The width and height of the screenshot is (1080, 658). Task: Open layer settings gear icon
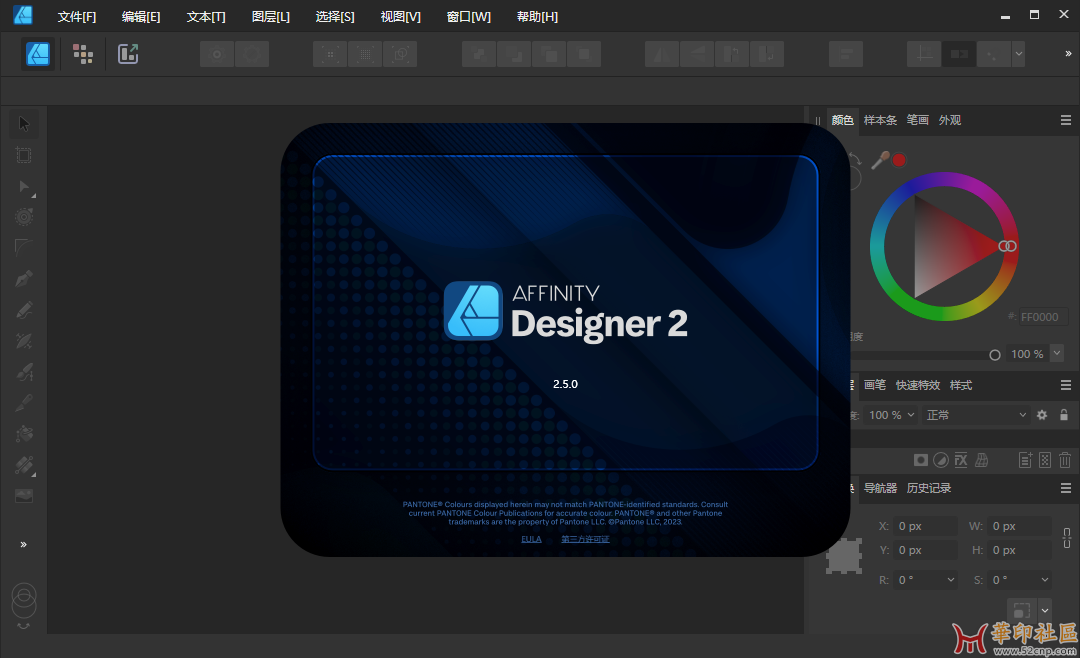coord(1042,415)
